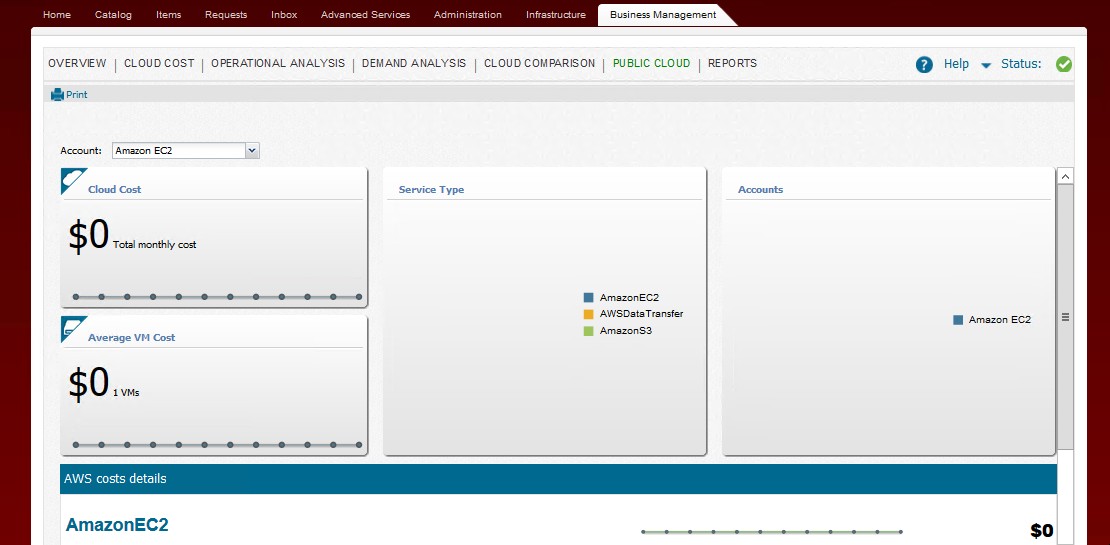This screenshot has height=545, width=1110.
Task: Click the blue Help question mark icon
Action: 924,64
